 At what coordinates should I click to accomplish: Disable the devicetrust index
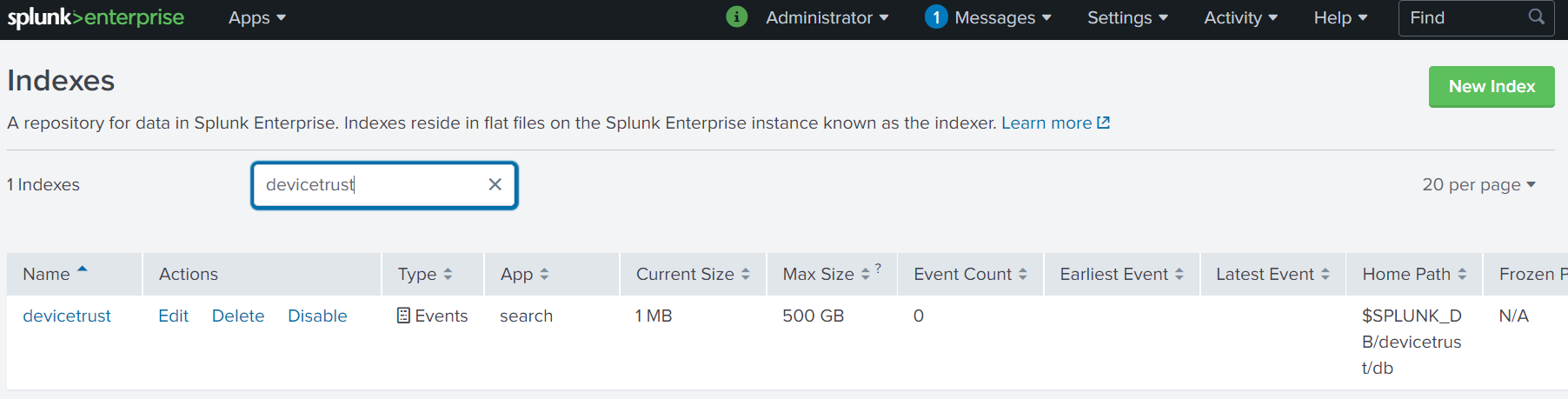tap(317, 316)
